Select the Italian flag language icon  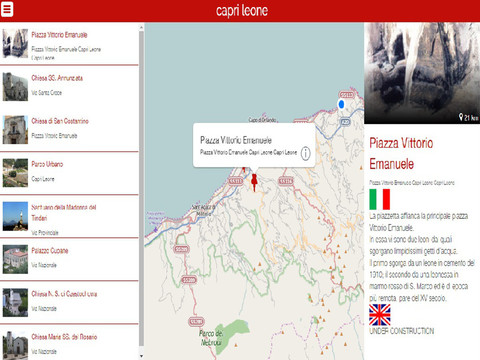pos(379,199)
